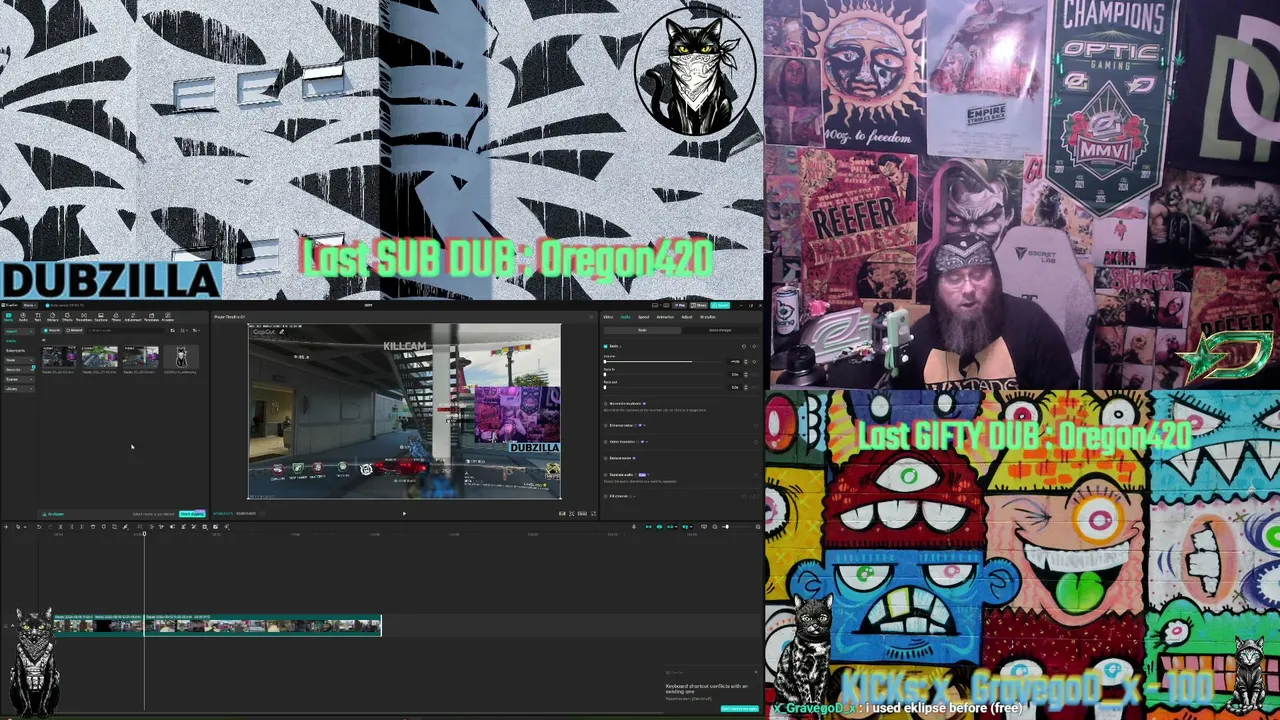Click the keyframe diamond beside Volume
This screenshot has width=1280, height=720.
pos(754,362)
